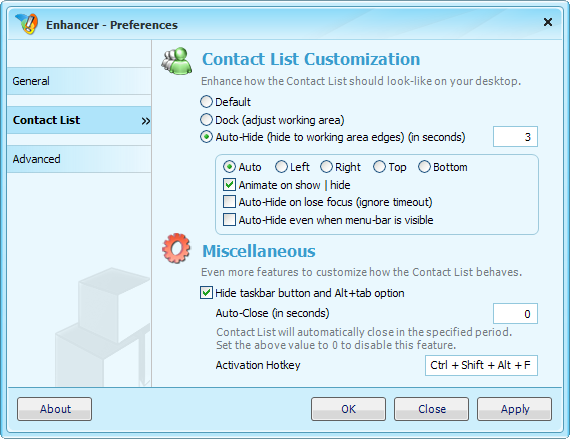Open the General preferences tab

click(79, 81)
